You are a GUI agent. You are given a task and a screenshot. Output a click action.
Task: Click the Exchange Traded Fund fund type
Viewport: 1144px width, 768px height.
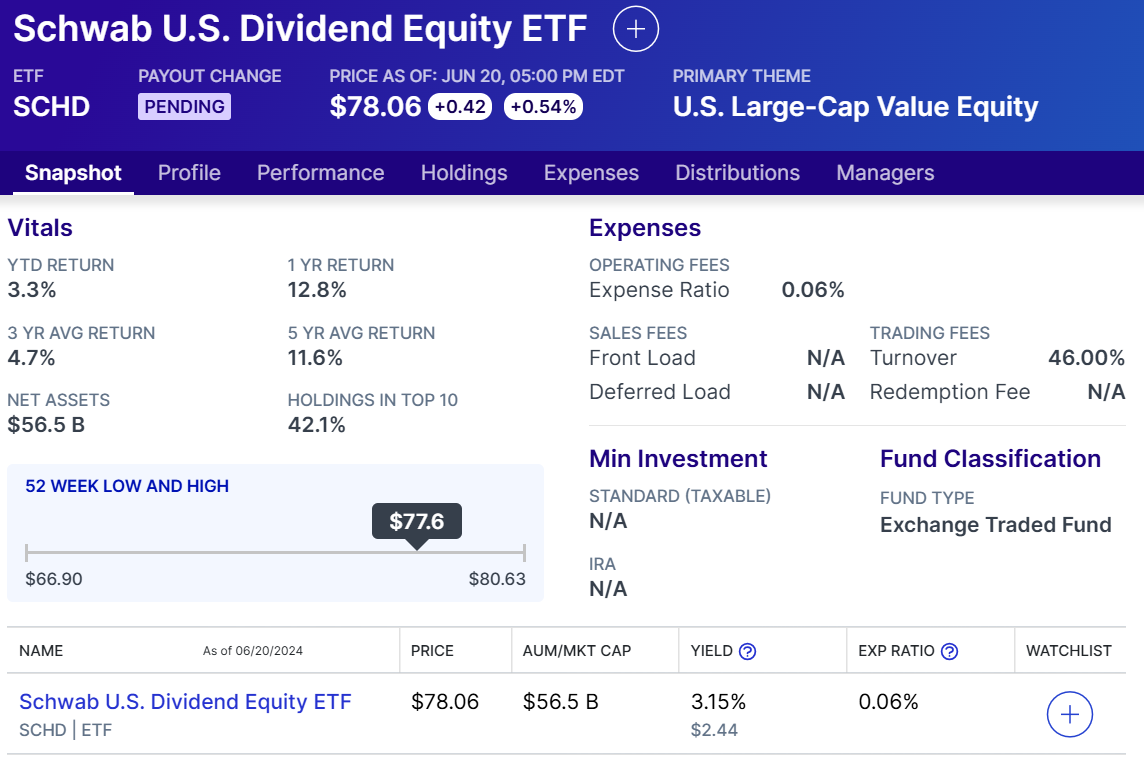995,525
